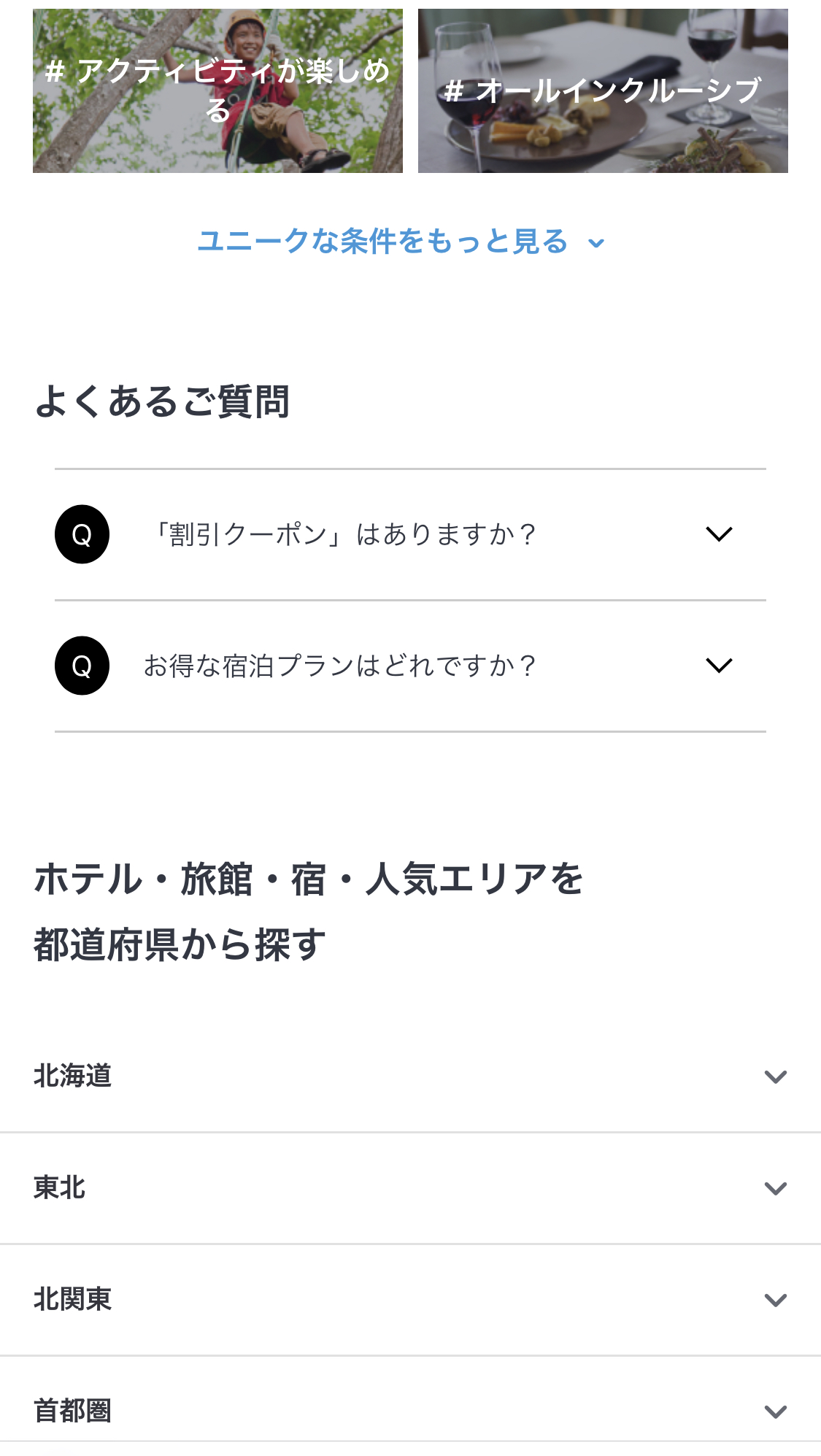
Task: Select 北海道 in the region list
Action: tap(72, 1076)
